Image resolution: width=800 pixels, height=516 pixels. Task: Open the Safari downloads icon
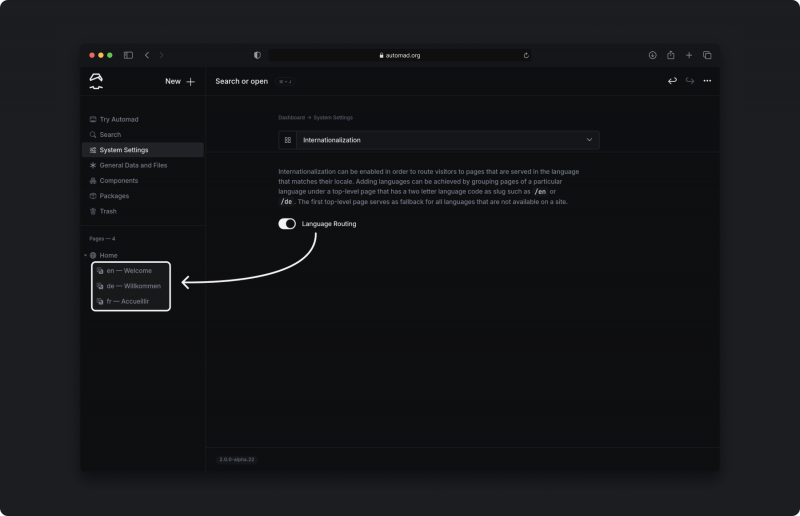pyautogui.click(x=652, y=55)
